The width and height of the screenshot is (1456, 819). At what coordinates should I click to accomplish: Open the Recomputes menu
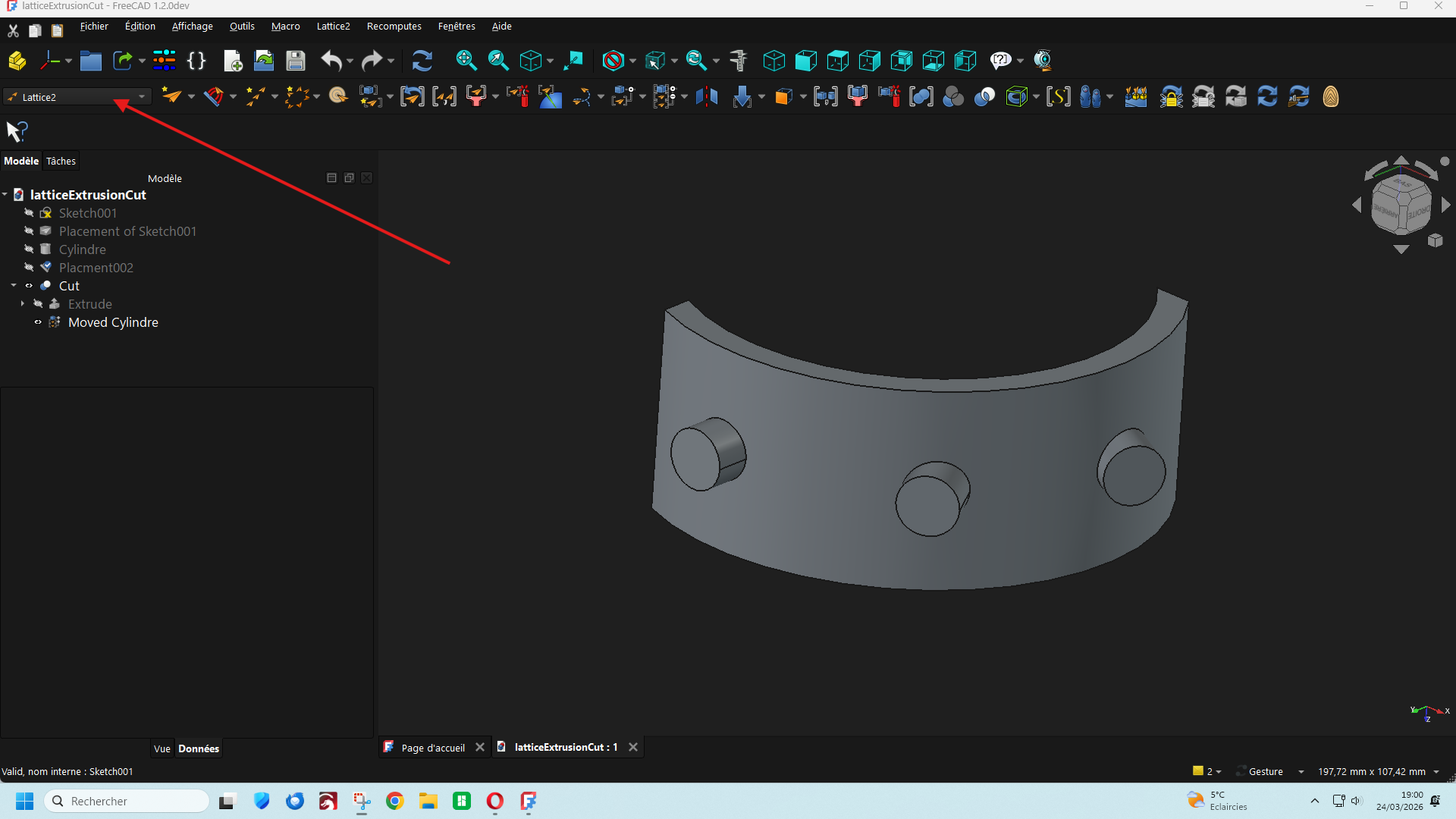tap(394, 27)
